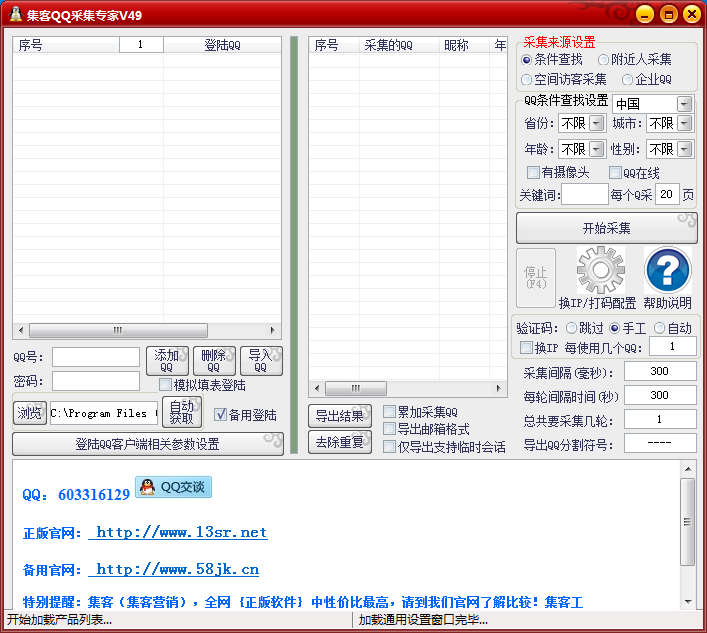Open the backup site link www.58jk.cn

(x=174, y=569)
